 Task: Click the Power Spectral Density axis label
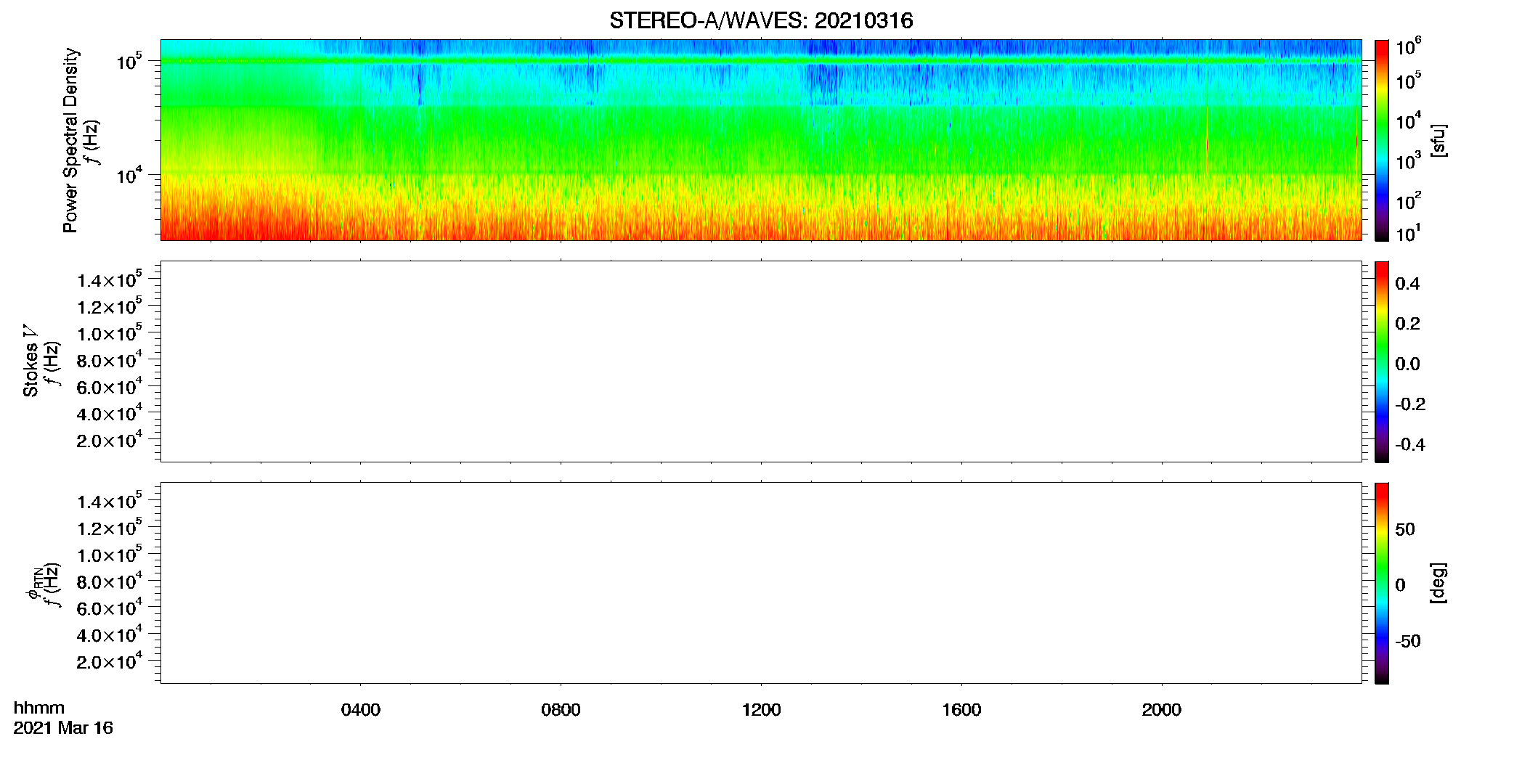(x=70, y=140)
